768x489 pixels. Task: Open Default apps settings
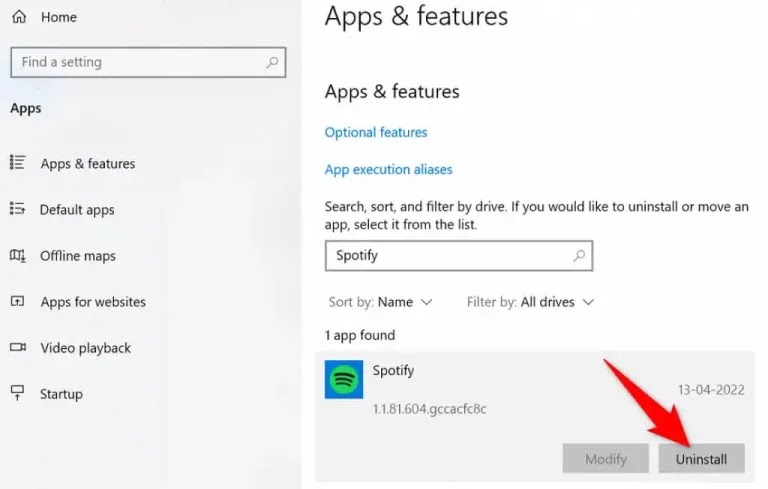(x=77, y=210)
